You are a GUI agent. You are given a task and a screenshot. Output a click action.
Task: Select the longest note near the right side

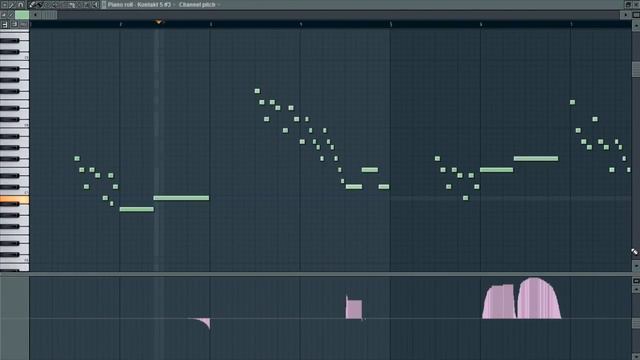[x=536, y=158]
